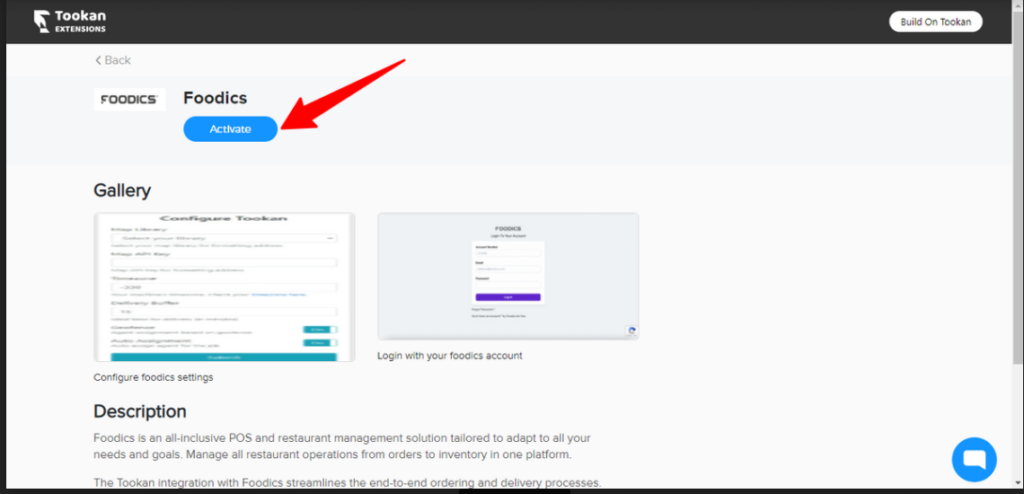This screenshot has width=1024, height=494.
Task: Click the Description heading
Action: point(140,412)
